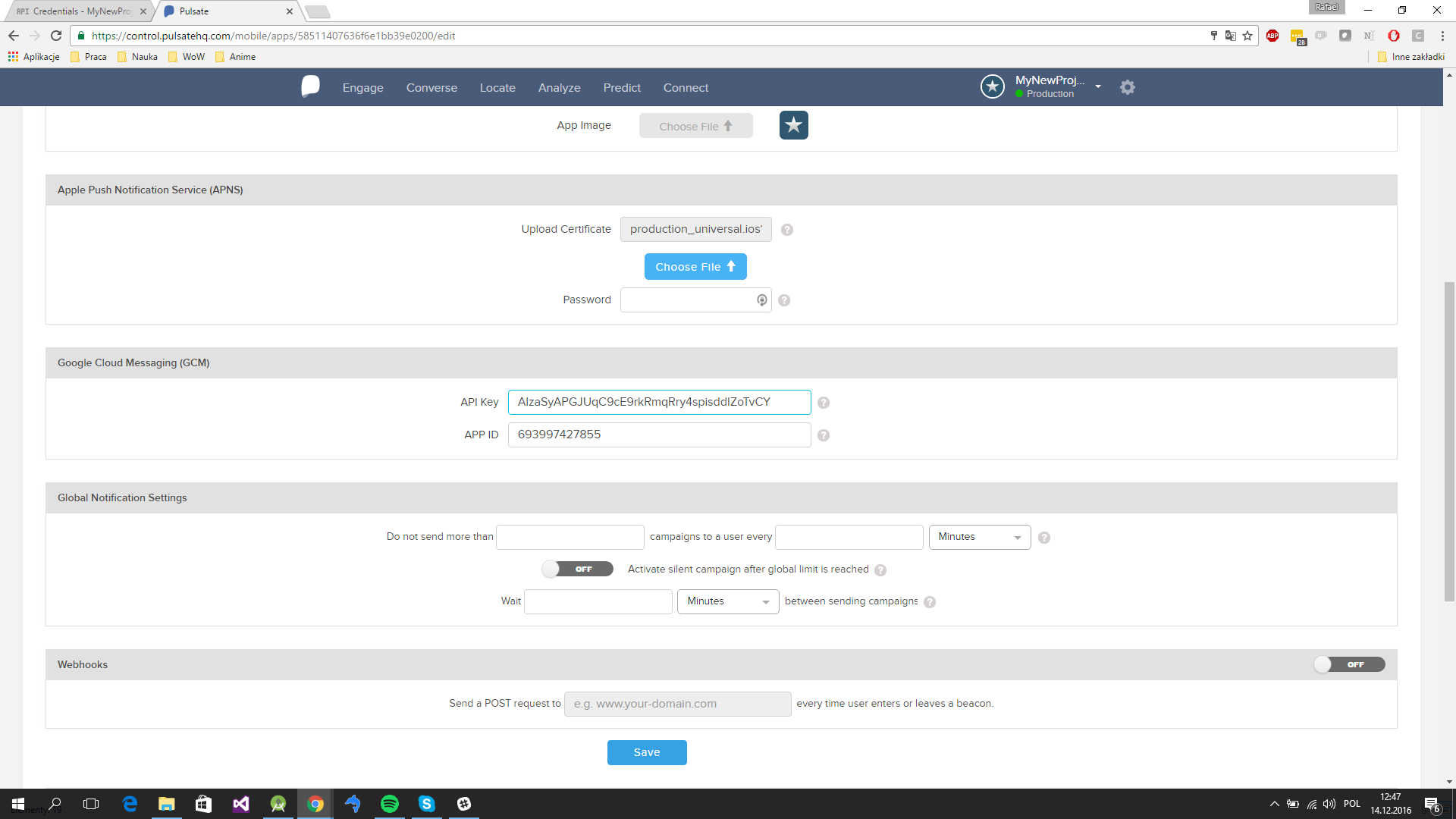Viewport: 1456px width, 819px height.
Task: Click Windows Start button
Action: (18, 804)
